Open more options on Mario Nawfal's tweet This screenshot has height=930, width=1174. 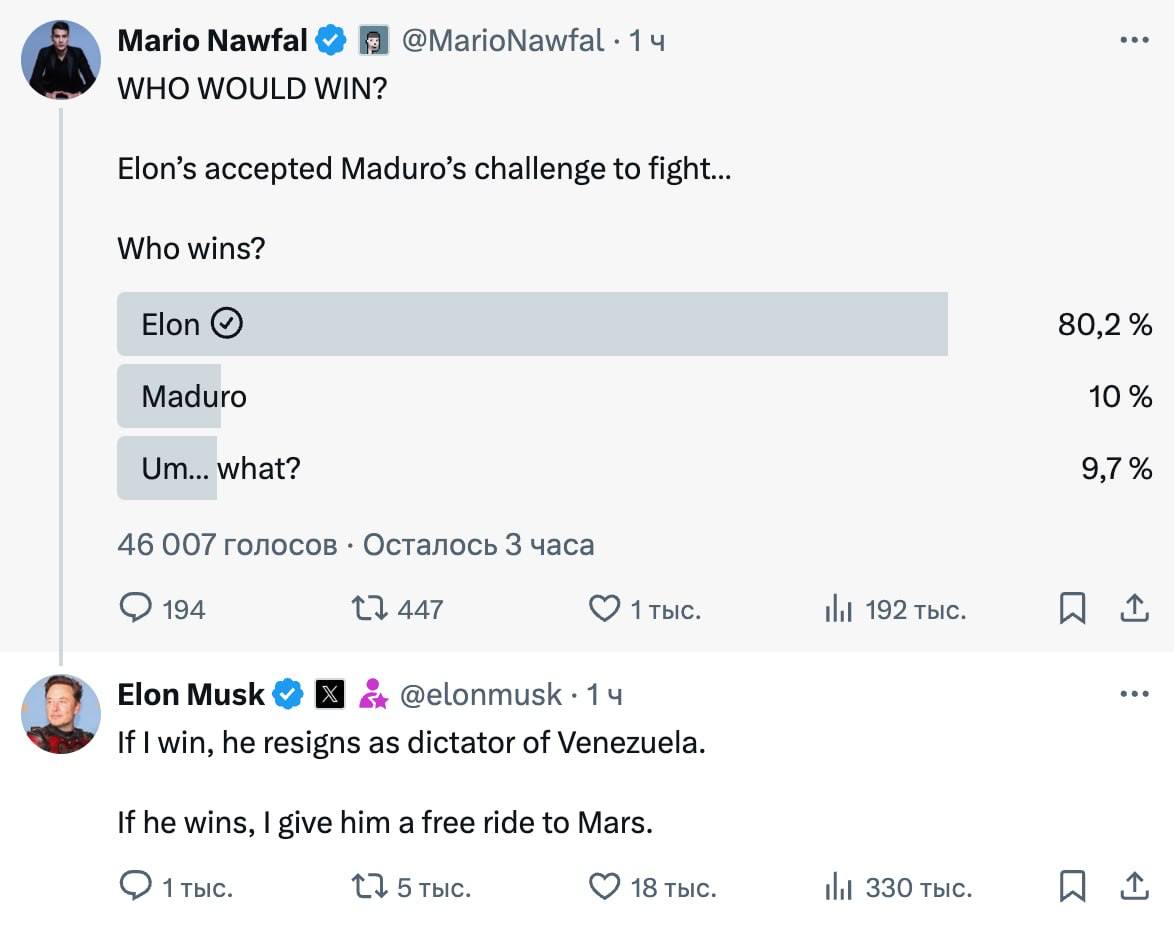[1134, 41]
